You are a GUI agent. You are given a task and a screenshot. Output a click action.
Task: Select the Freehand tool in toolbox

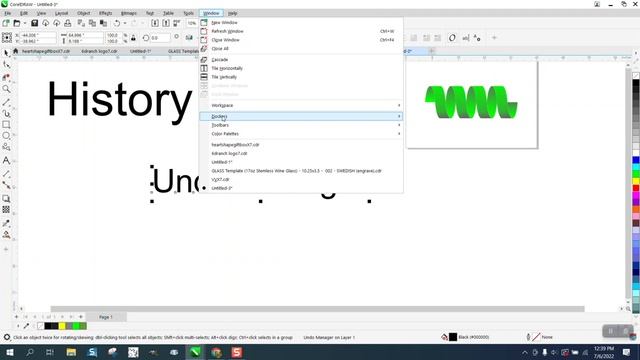[x=6, y=102]
